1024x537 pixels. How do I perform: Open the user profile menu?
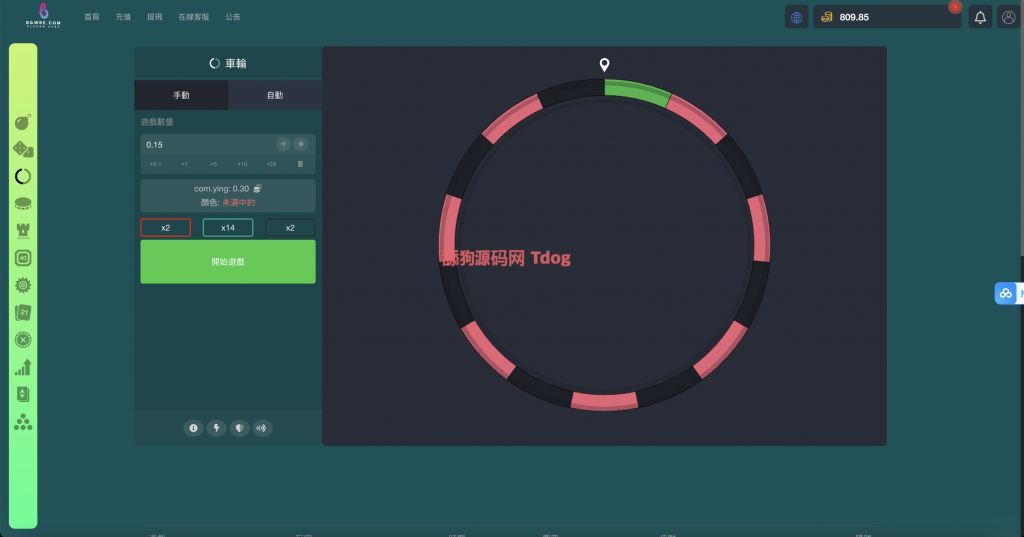[x=1009, y=17]
